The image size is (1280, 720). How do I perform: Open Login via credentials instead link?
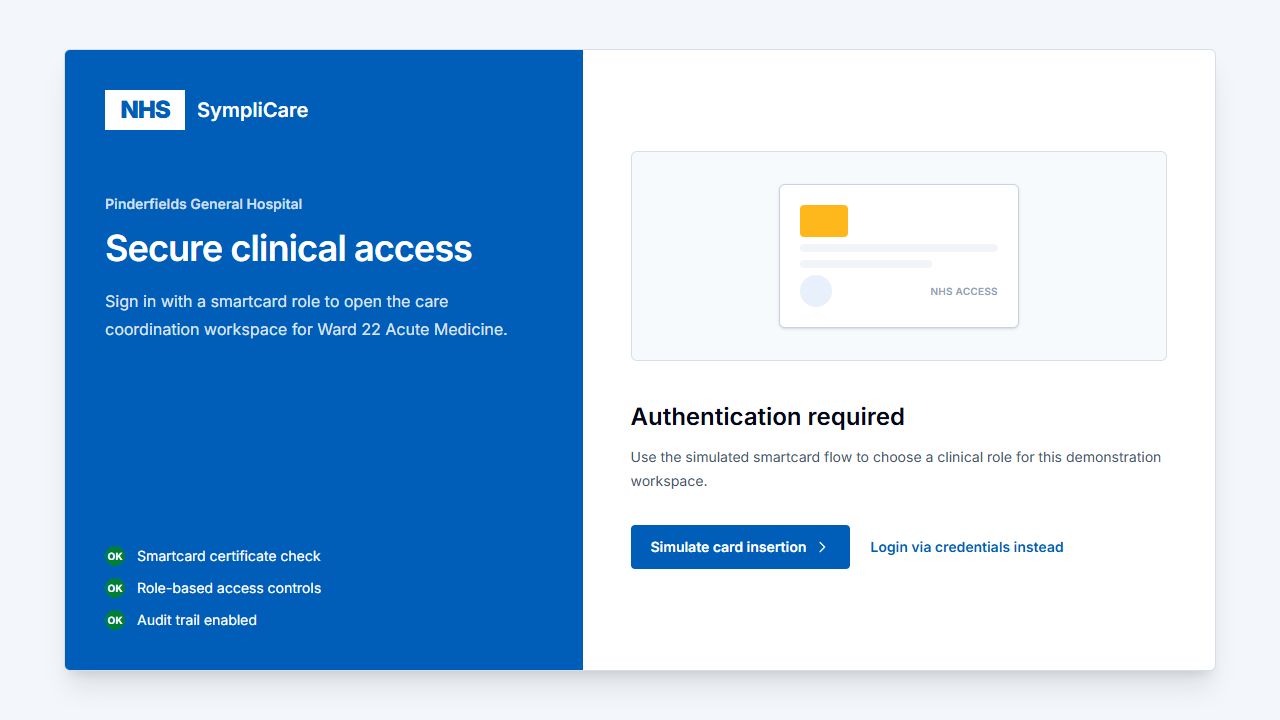(x=967, y=547)
